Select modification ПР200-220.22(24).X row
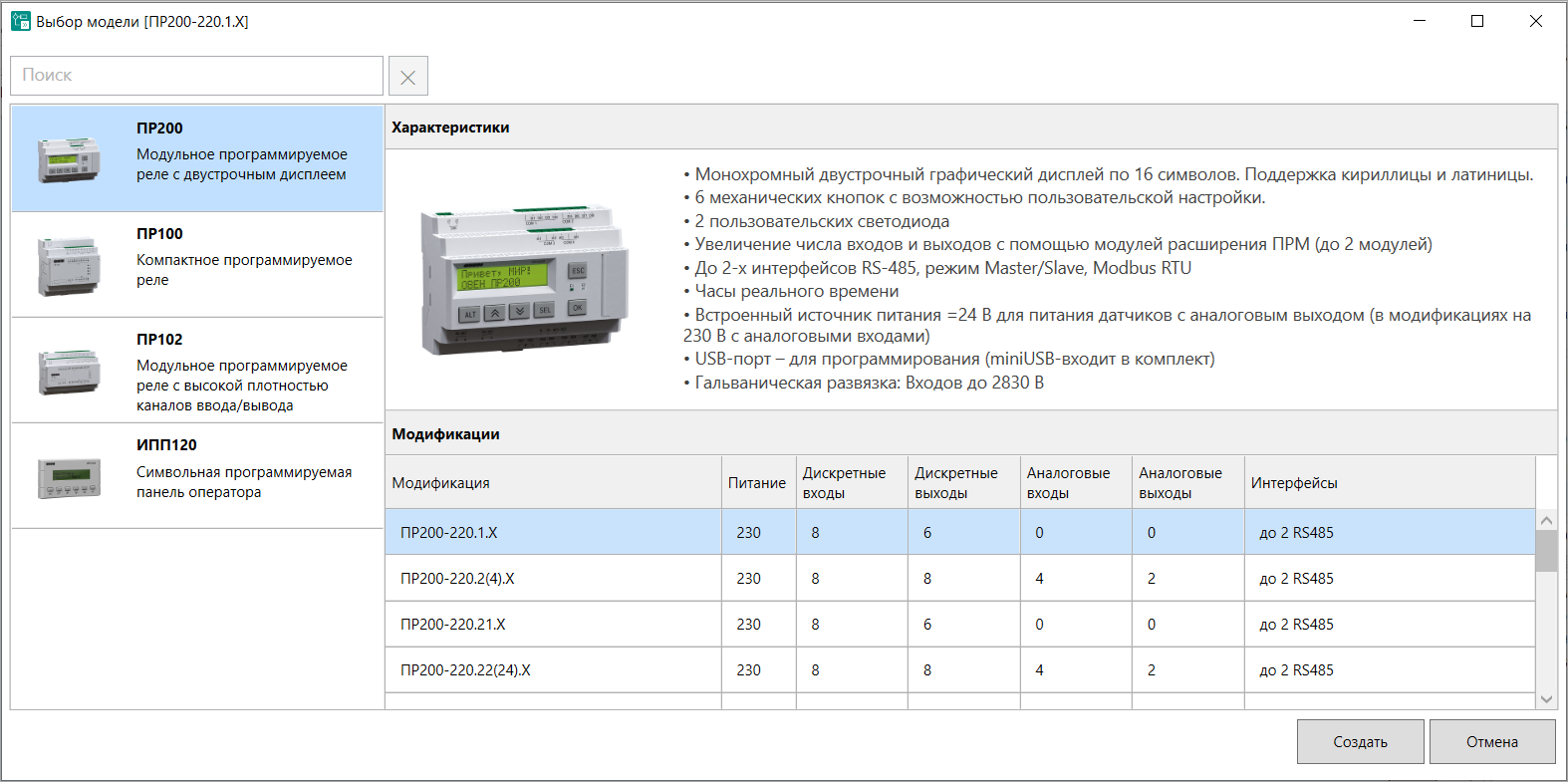This screenshot has height=782, width=1568. click(x=553, y=670)
